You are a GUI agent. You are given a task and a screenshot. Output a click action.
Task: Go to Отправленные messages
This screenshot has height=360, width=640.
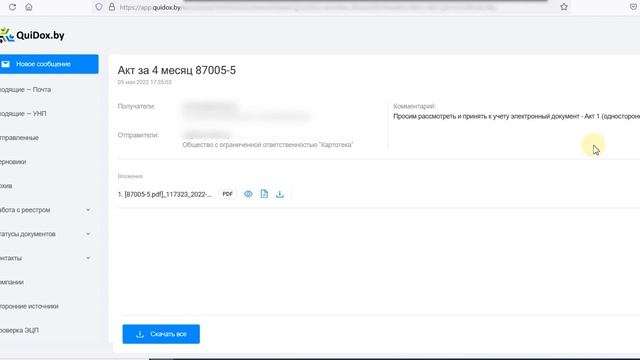19,138
